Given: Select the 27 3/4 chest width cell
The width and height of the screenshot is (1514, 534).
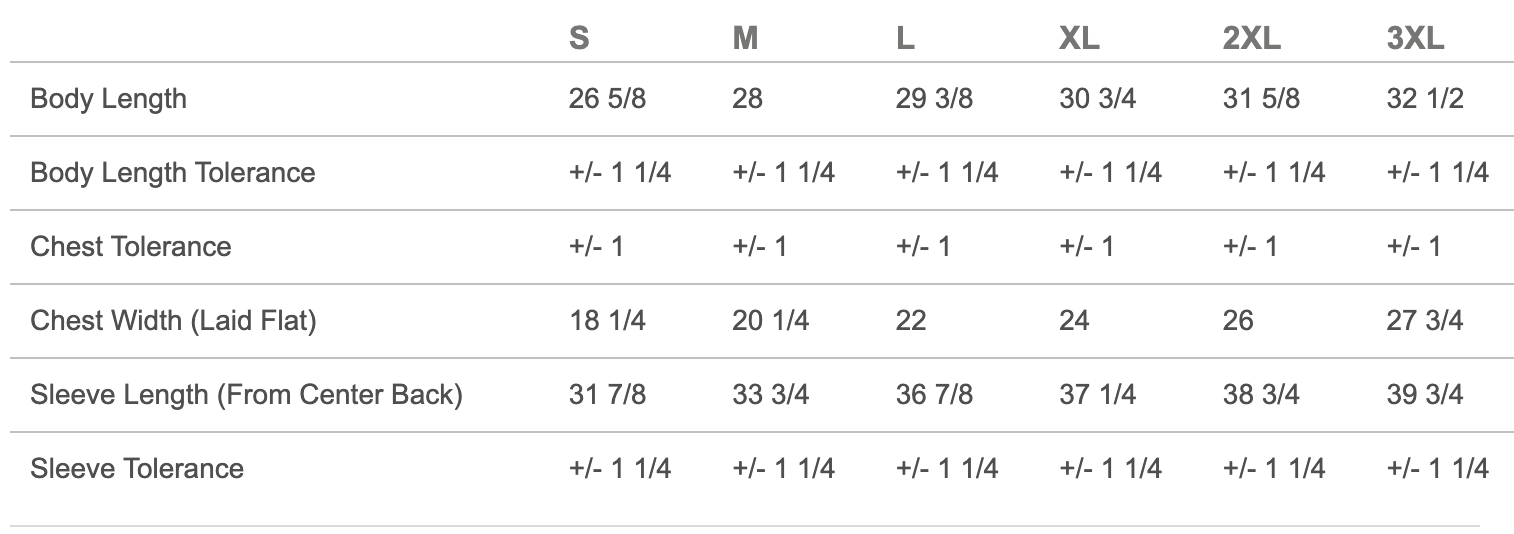Looking at the screenshot, I should [1425, 321].
